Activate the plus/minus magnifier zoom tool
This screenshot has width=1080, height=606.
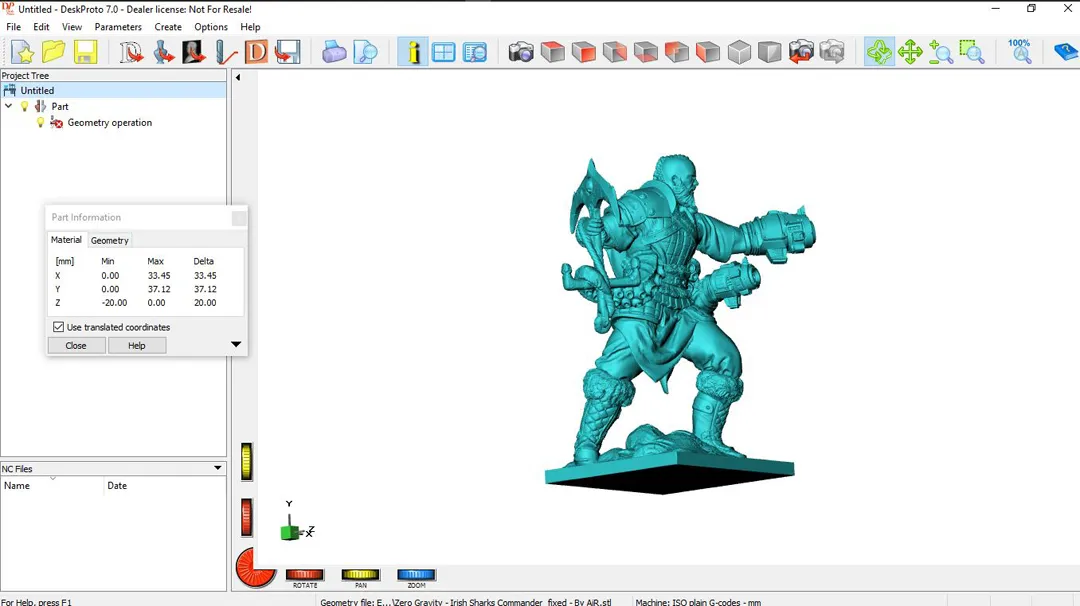(941, 52)
